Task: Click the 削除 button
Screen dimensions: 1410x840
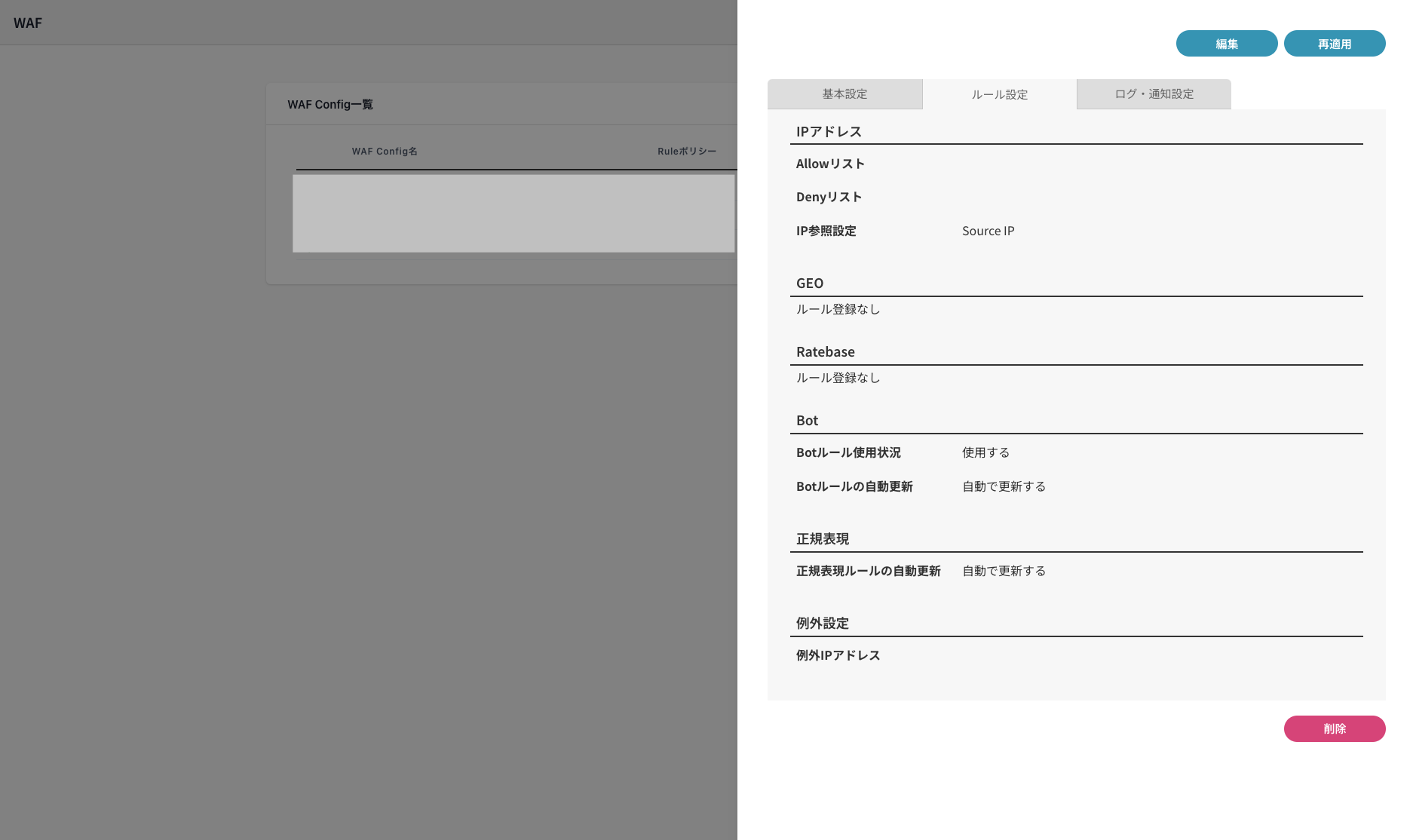Action: (1335, 728)
